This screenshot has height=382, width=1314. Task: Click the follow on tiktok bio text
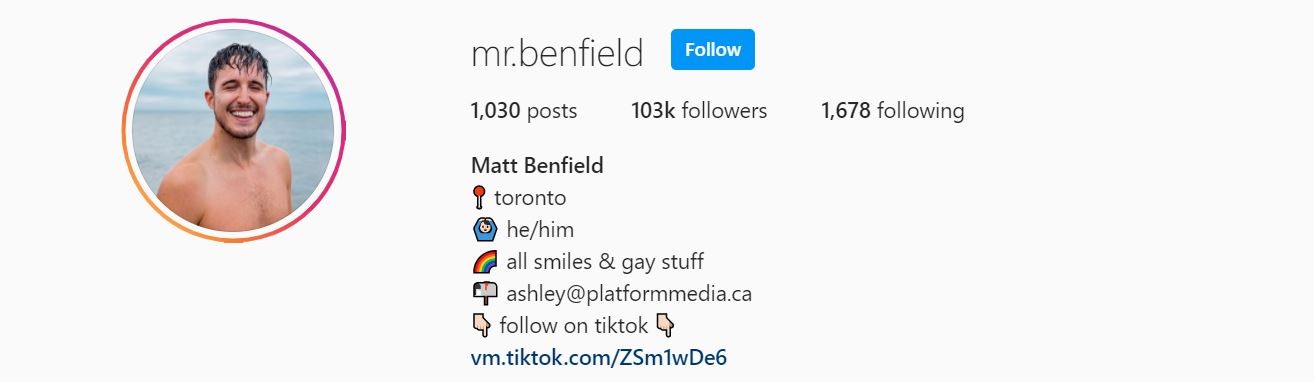(573, 326)
